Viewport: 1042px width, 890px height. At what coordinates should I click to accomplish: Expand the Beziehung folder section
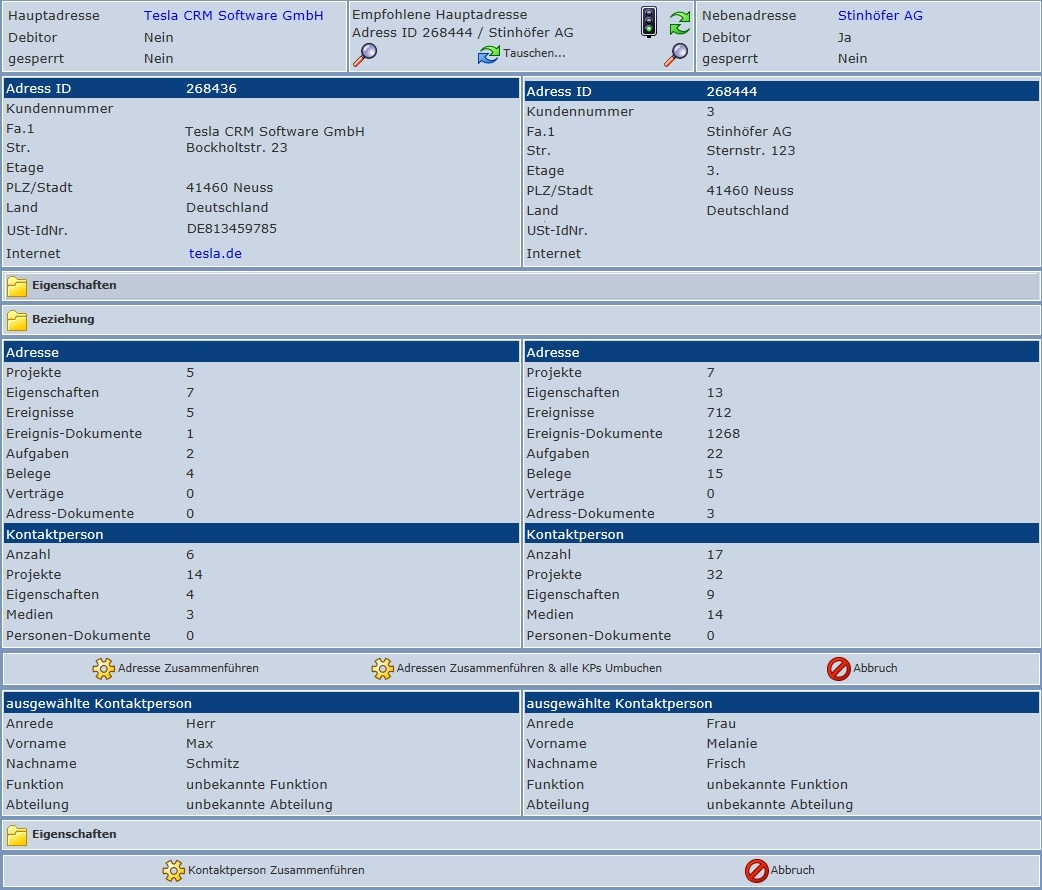tap(17, 320)
